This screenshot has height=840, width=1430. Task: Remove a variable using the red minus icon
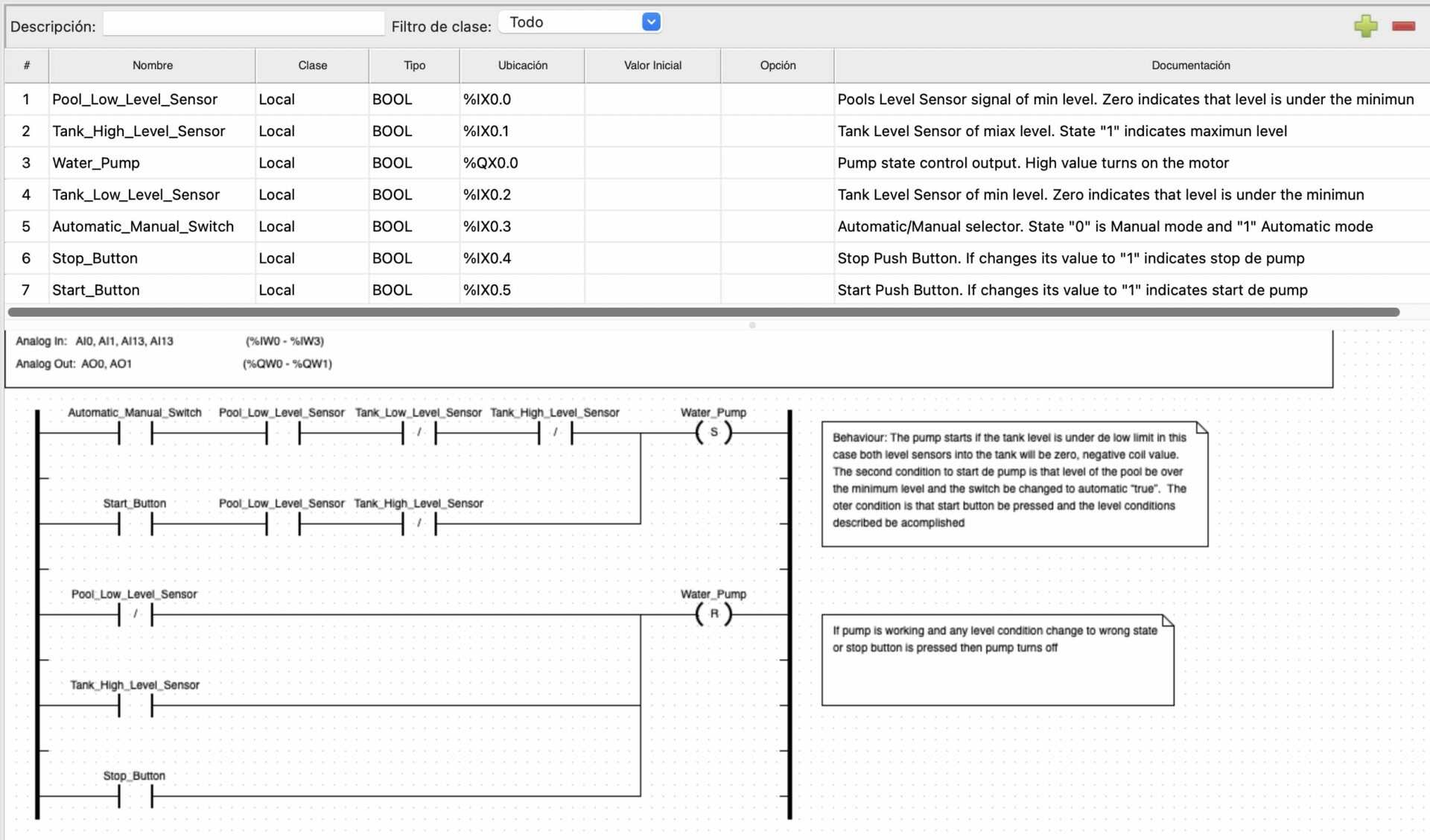point(1404,25)
